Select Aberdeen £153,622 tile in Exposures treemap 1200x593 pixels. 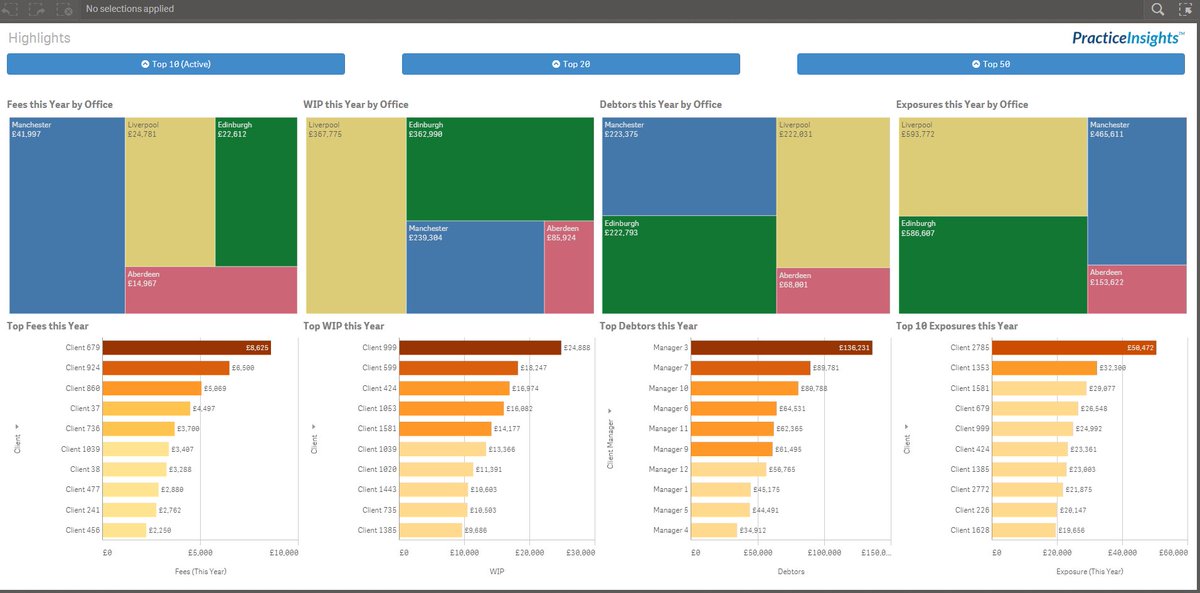coord(1137,289)
